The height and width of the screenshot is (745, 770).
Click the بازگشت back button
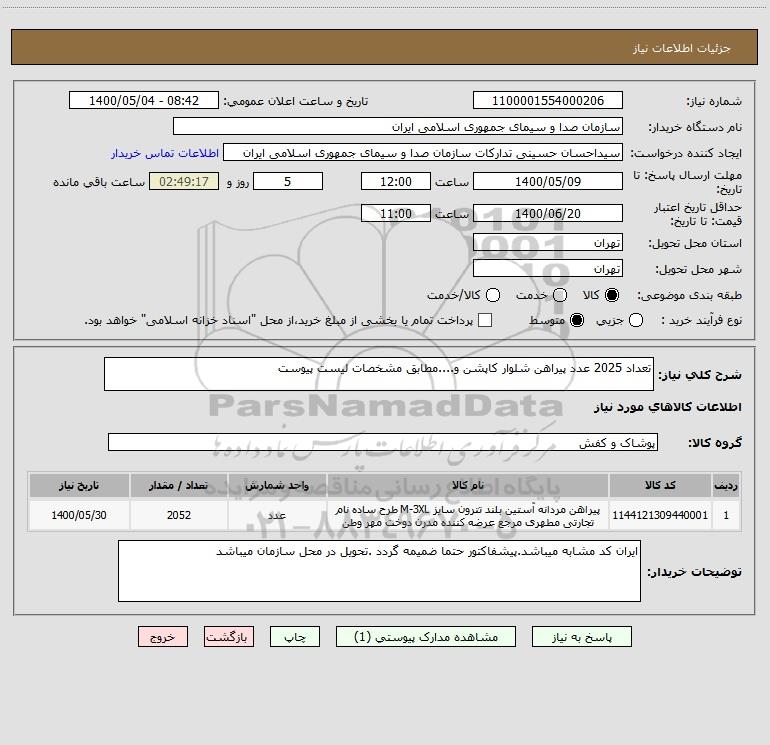[x=229, y=636]
